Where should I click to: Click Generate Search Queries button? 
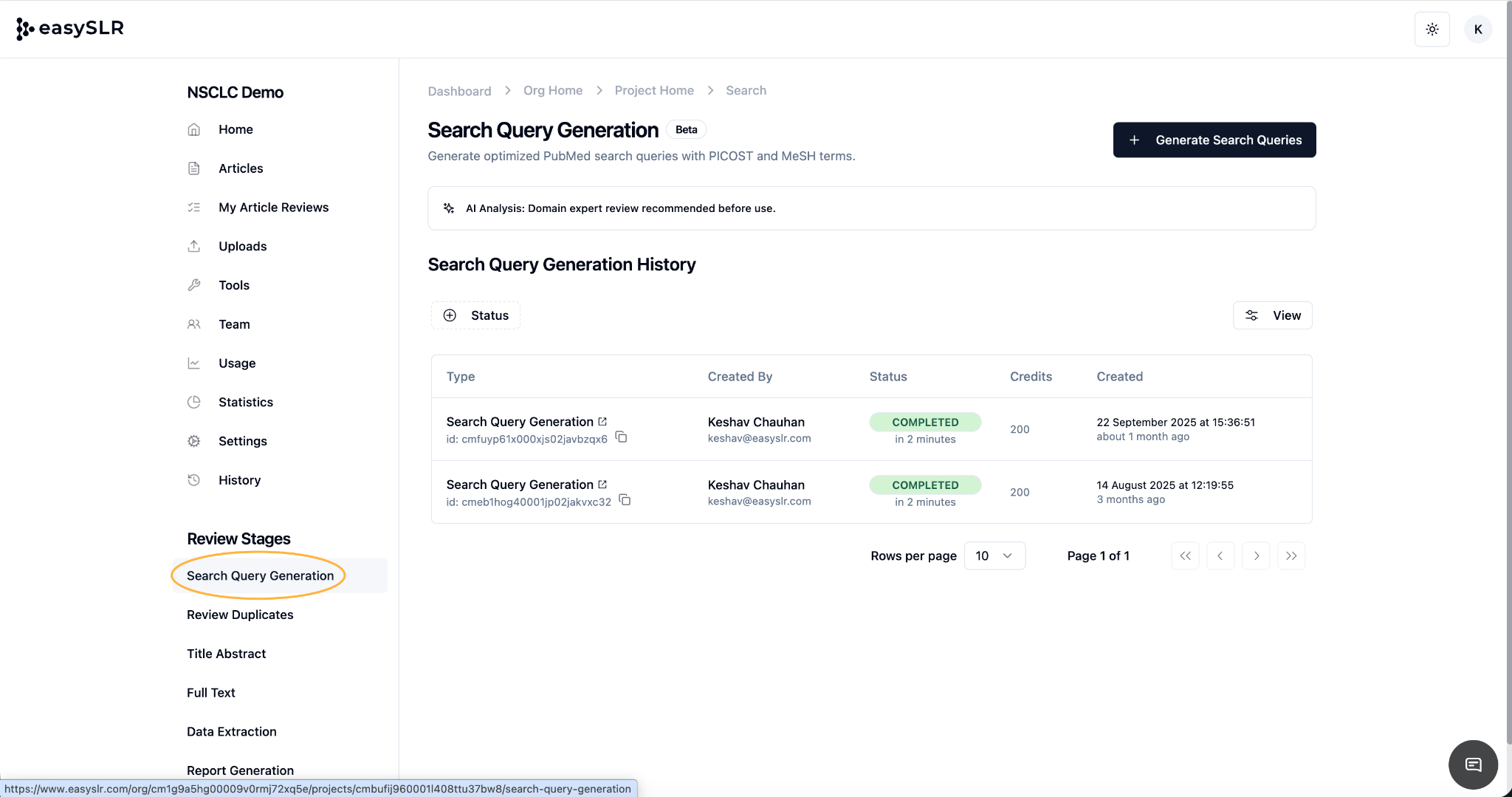(1214, 140)
